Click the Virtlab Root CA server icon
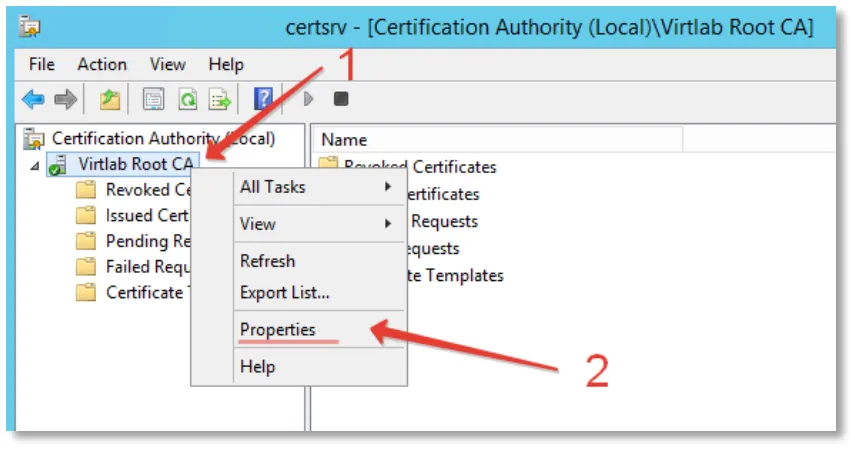The width and height of the screenshot is (855, 450). [57, 165]
